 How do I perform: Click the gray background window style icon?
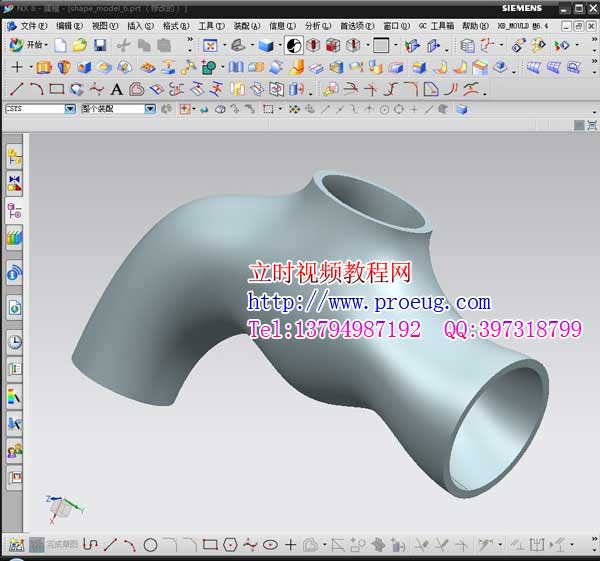(381, 46)
